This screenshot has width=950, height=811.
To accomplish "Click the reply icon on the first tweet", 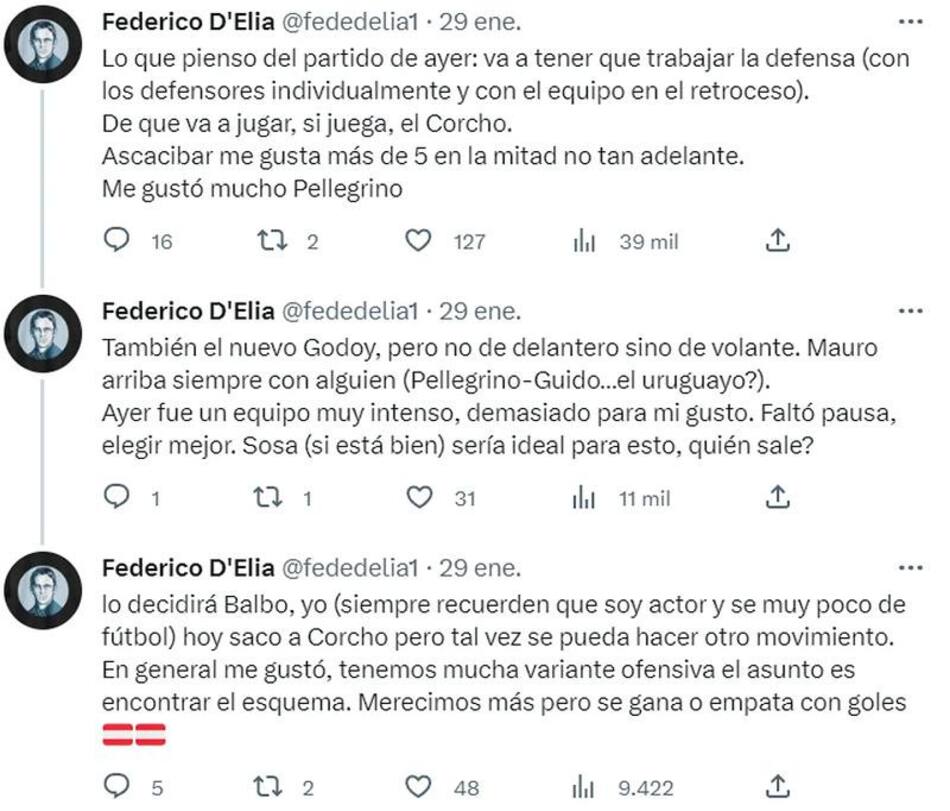I will tap(117, 241).
